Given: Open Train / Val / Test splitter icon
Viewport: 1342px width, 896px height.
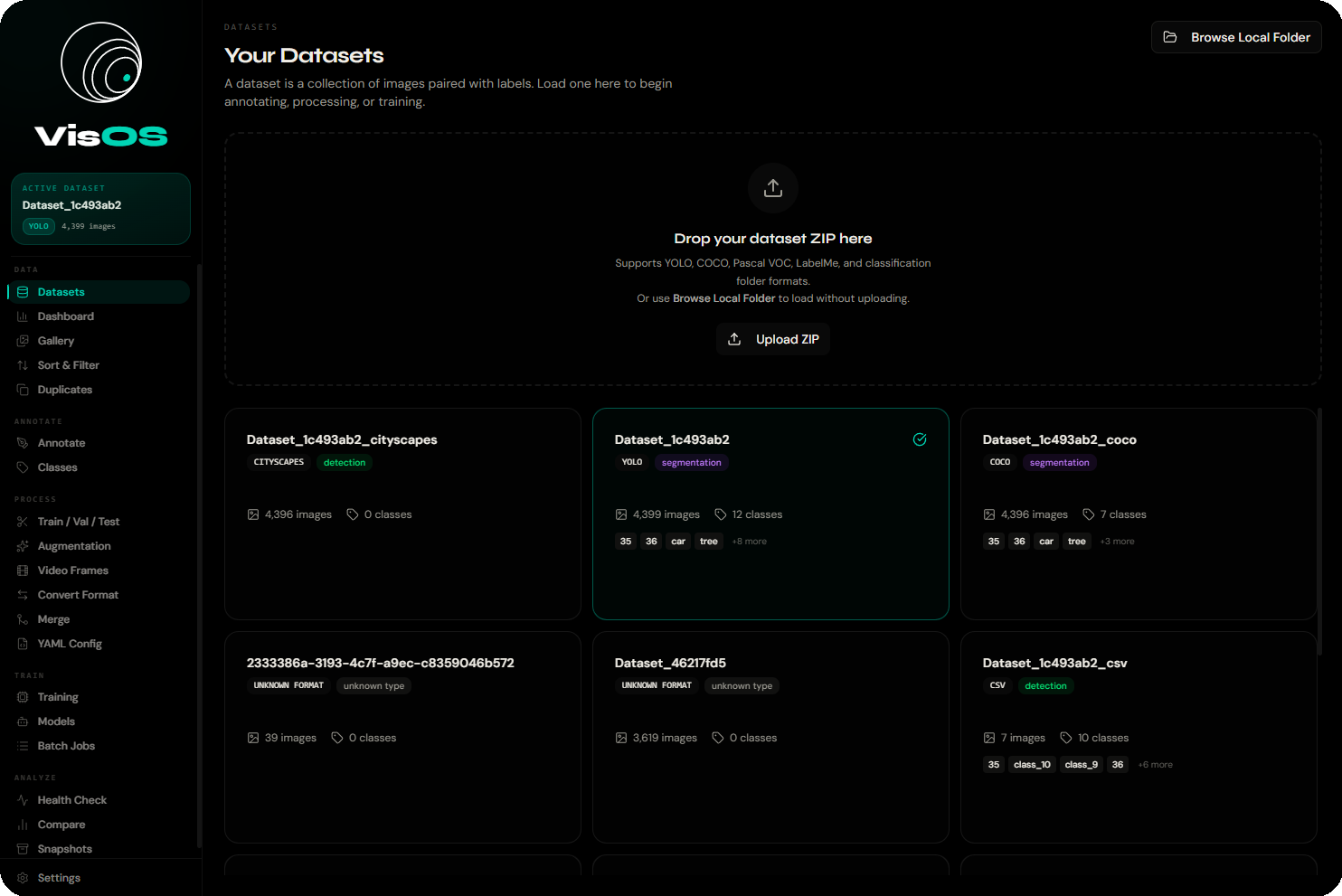Looking at the screenshot, I should [x=24, y=521].
